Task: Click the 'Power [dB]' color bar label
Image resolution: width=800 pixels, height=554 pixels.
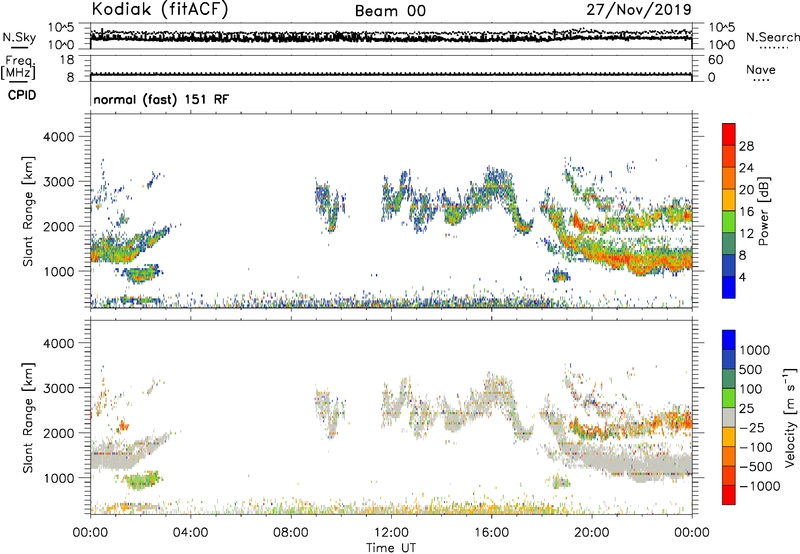Action: pyautogui.click(x=764, y=211)
